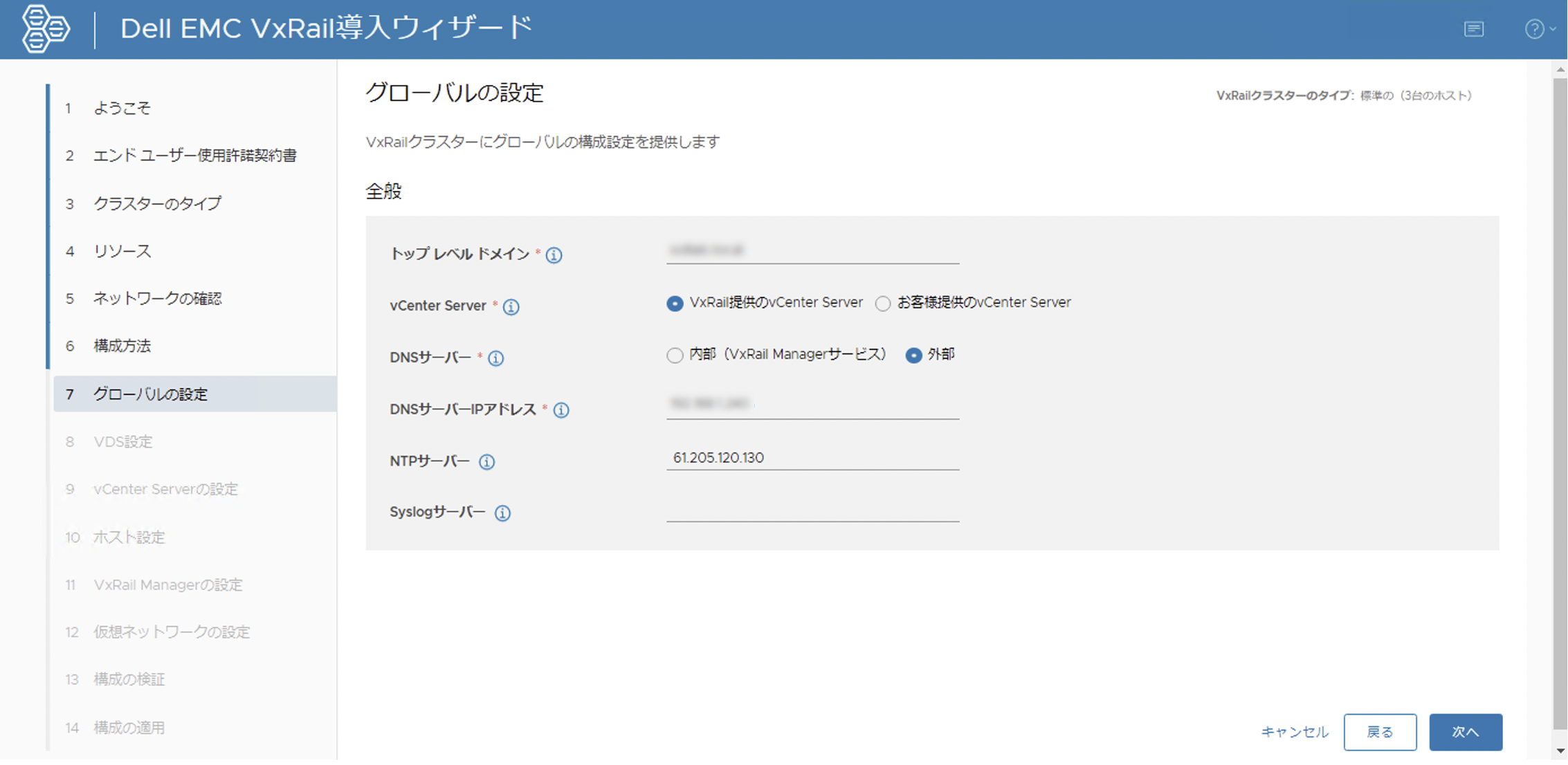Image resolution: width=1568 pixels, height=765 pixels.
Task: Open step 6 構成方法 in sidebar
Action: (122, 347)
